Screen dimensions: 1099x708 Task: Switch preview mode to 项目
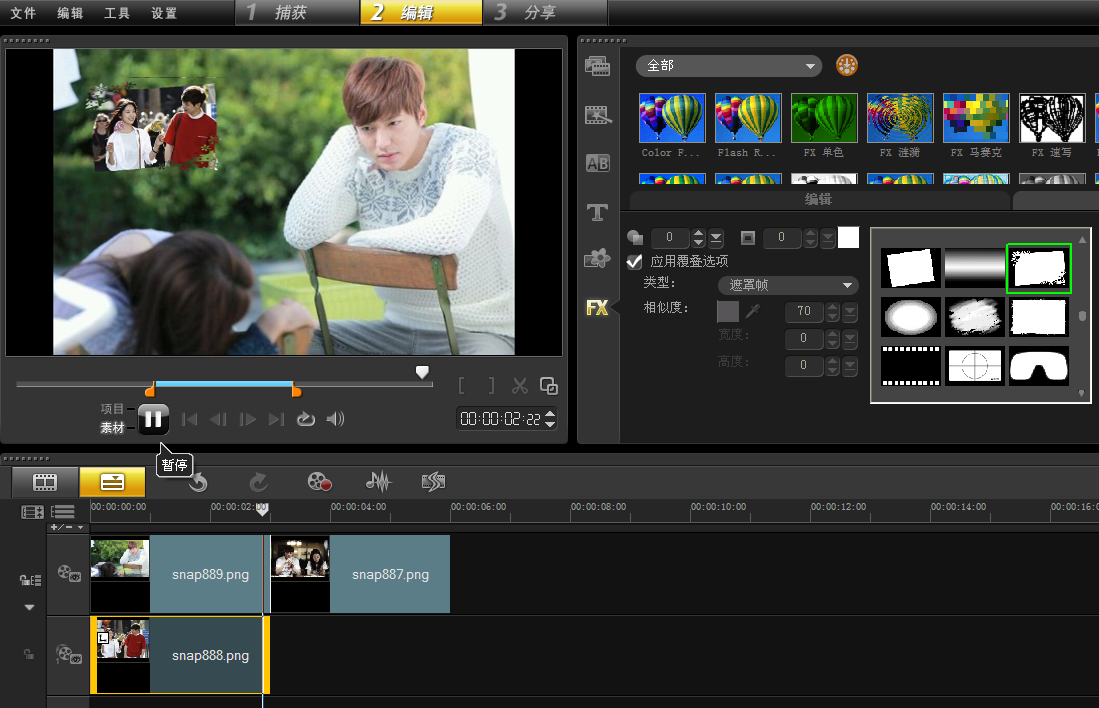point(112,409)
